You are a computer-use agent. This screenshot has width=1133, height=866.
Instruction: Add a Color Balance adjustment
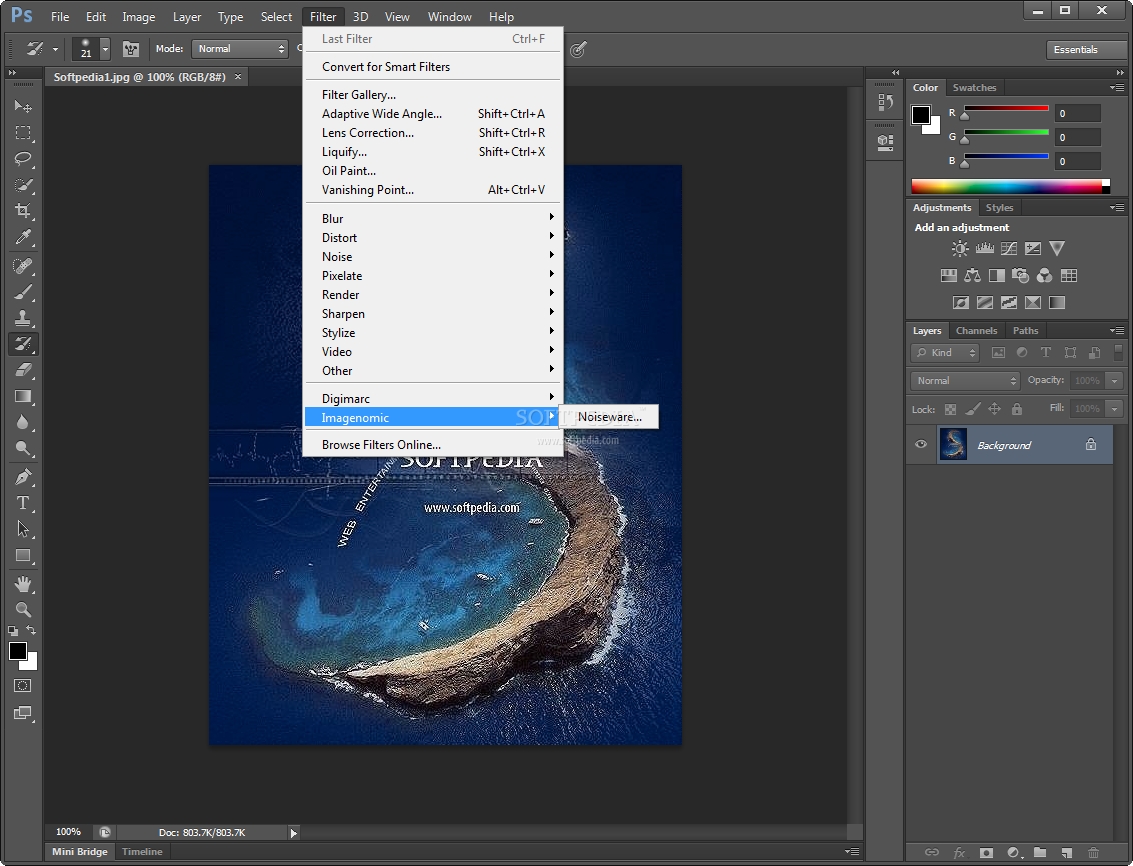click(x=973, y=275)
